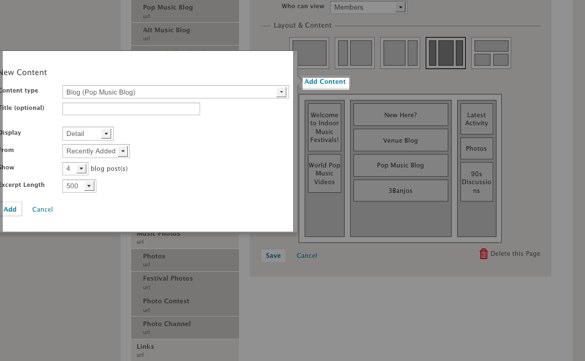Select the Venue Blog content block
585x361 pixels.
[x=401, y=140]
